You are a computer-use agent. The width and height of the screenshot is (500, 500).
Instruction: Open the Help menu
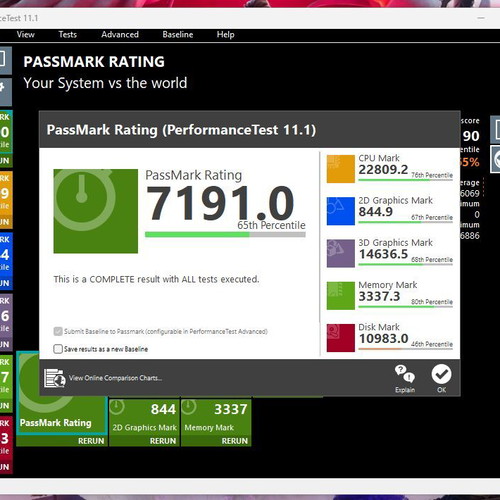point(225,35)
